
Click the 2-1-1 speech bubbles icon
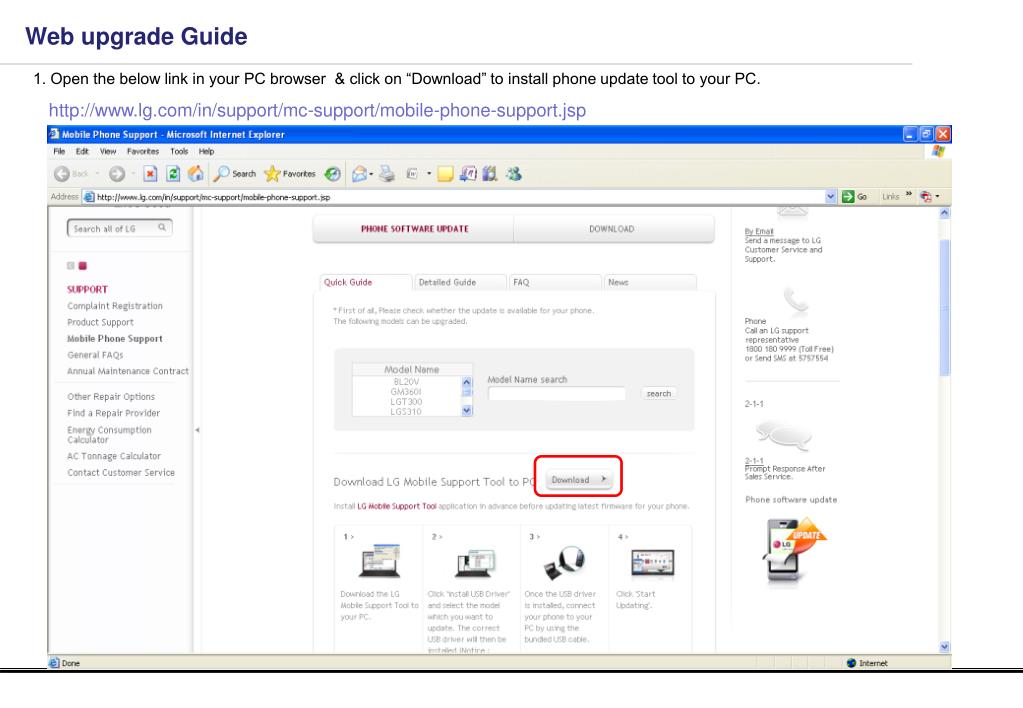coord(783,435)
